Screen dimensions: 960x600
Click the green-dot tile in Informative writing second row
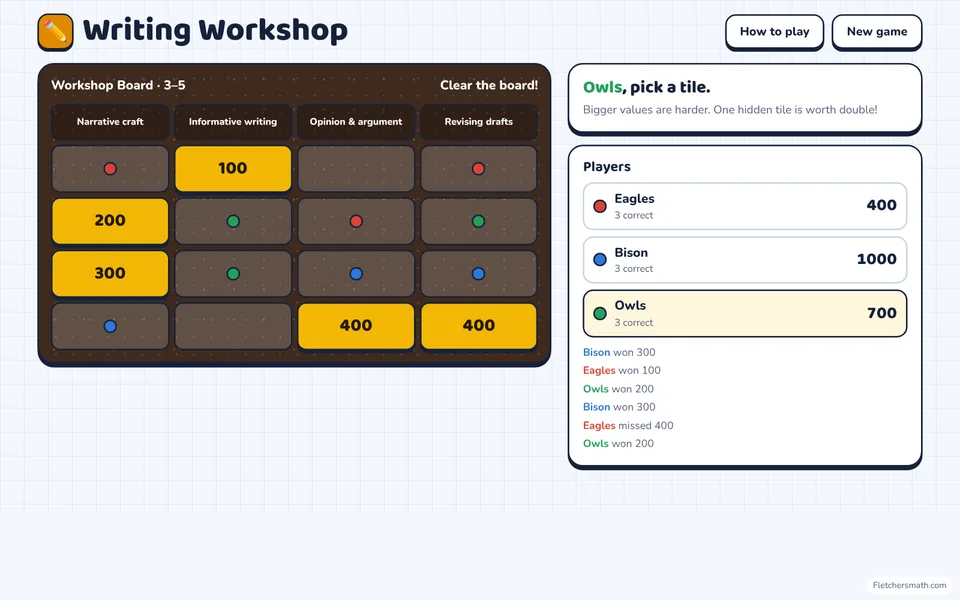[x=233, y=220]
